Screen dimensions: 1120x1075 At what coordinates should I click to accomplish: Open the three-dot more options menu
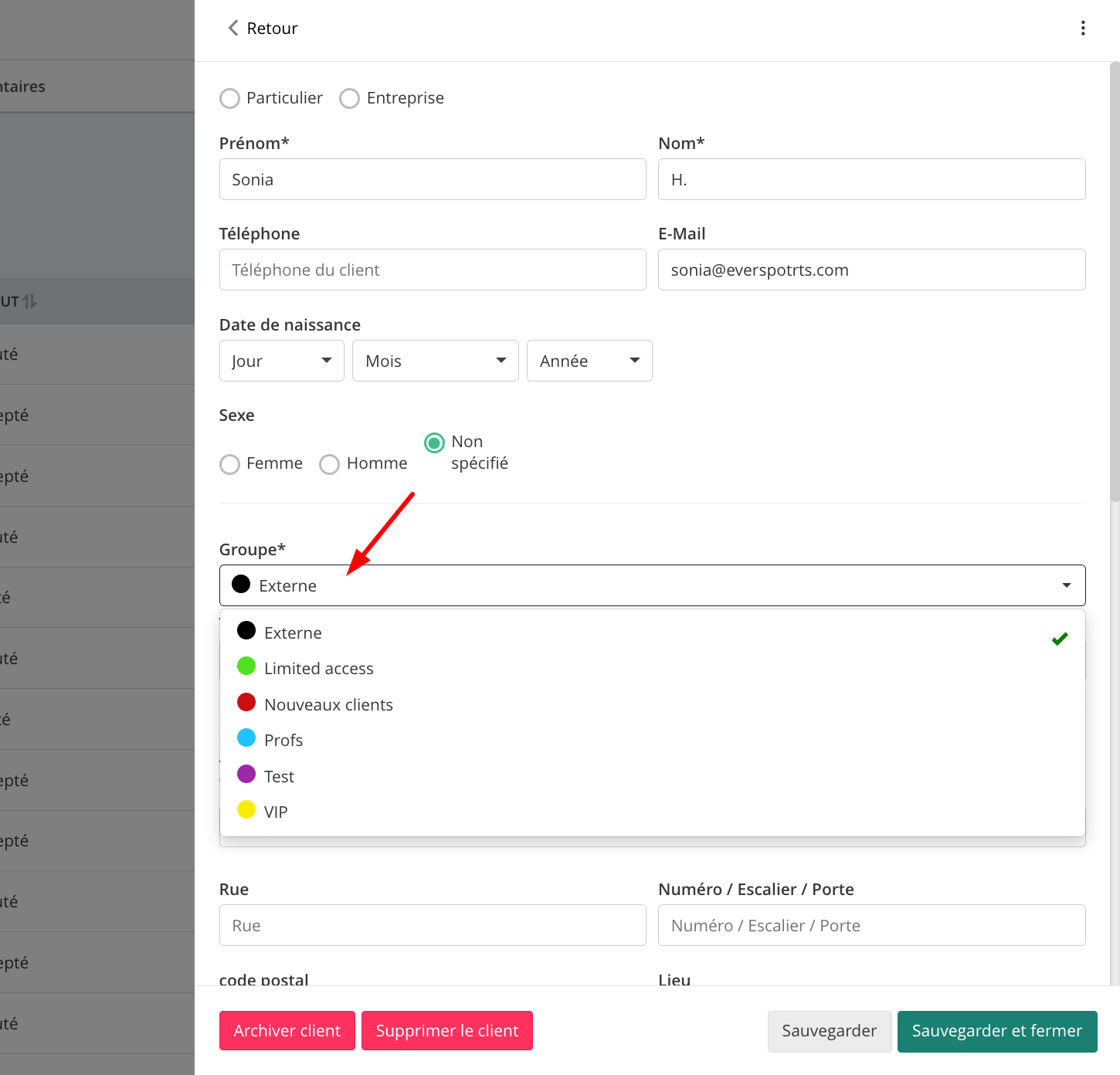(x=1083, y=28)
